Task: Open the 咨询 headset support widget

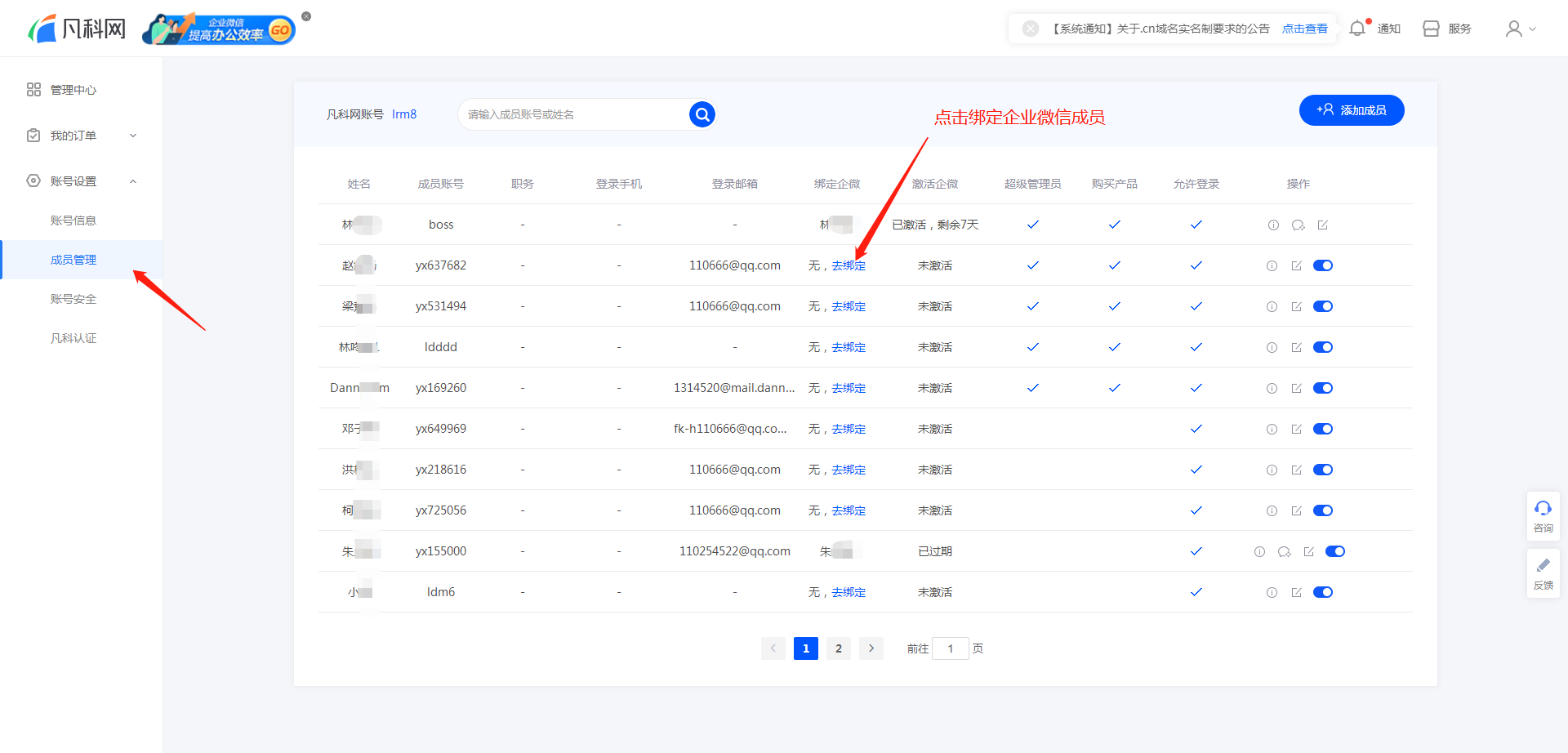Action: [1543, 516]
